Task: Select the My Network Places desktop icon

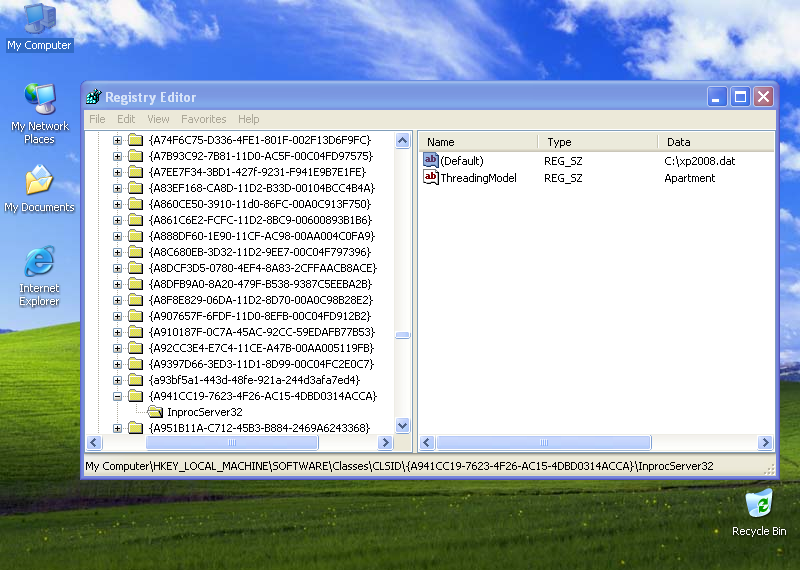Action: point(39,114)
